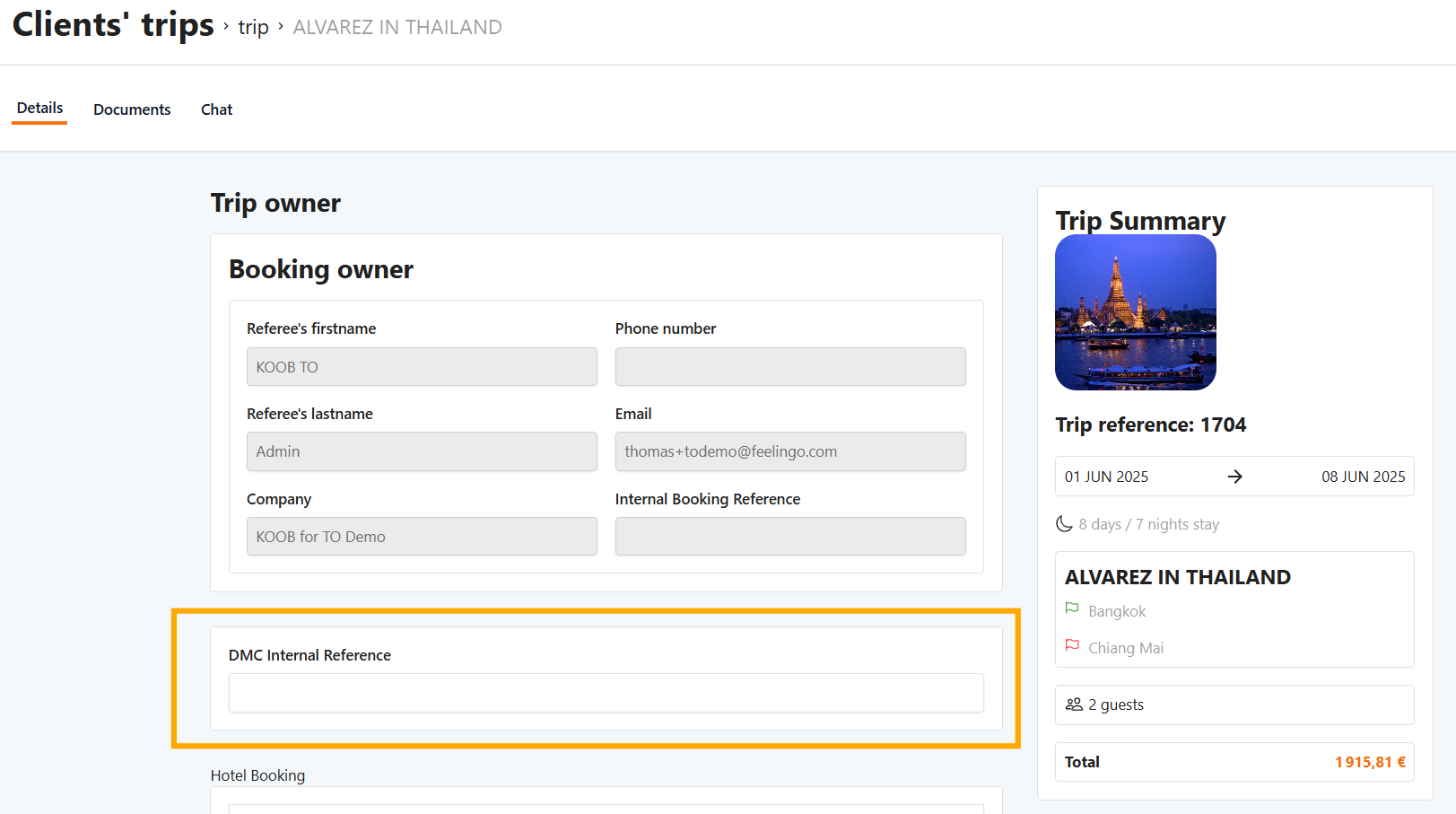Click the Email field
This screenshot has width=1456, height=814.
pos(789,451)
